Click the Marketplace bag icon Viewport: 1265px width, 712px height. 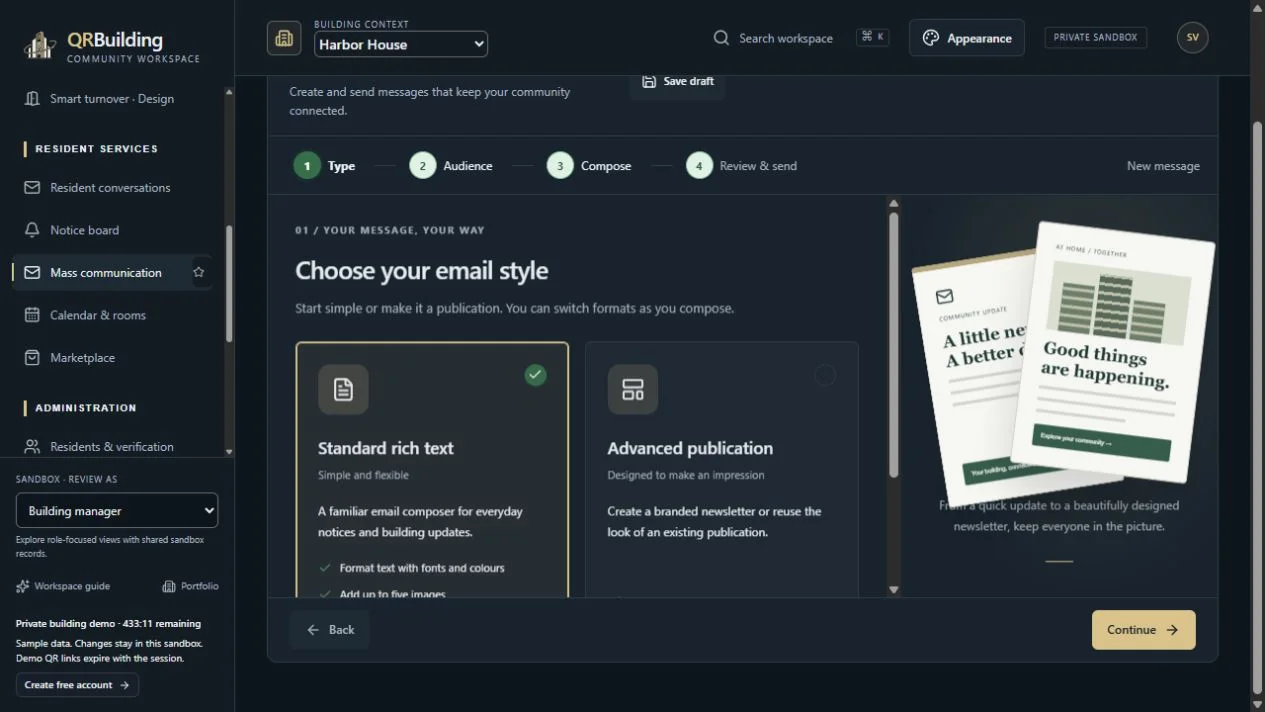coord(32,357)
